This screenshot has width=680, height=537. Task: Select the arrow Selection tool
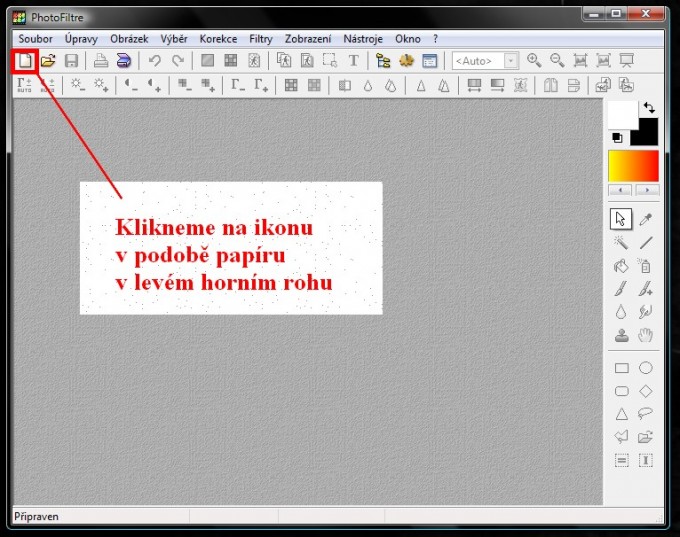click(621, 219)
